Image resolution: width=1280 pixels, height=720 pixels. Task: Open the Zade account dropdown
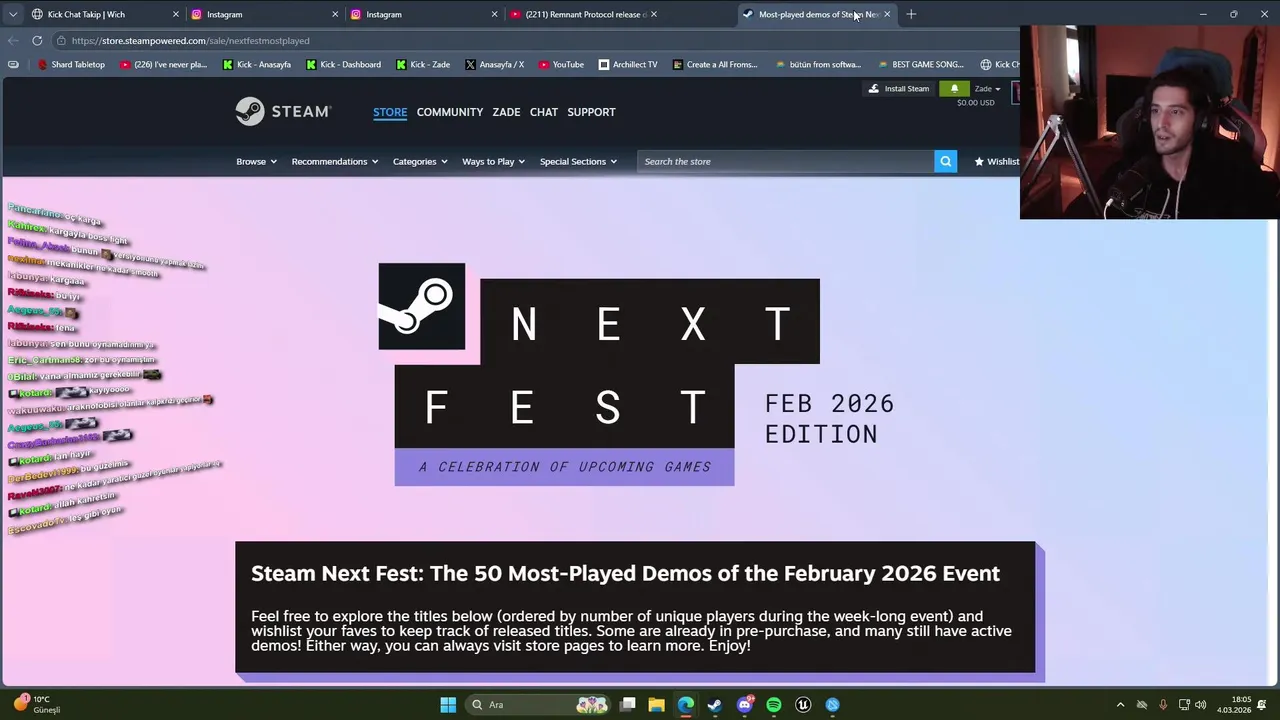987,89
